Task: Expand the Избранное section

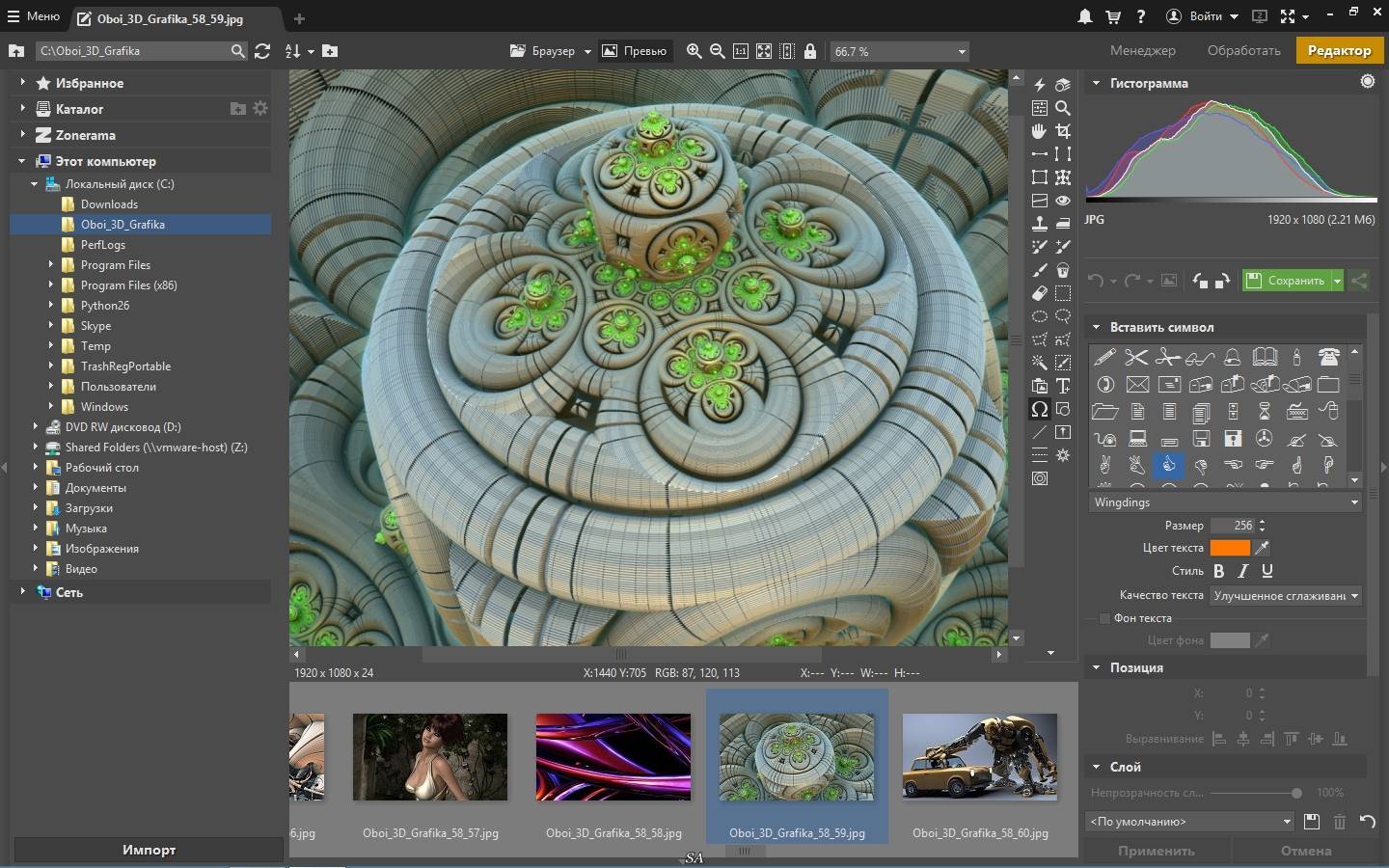Action: click(x=22, y=83)
